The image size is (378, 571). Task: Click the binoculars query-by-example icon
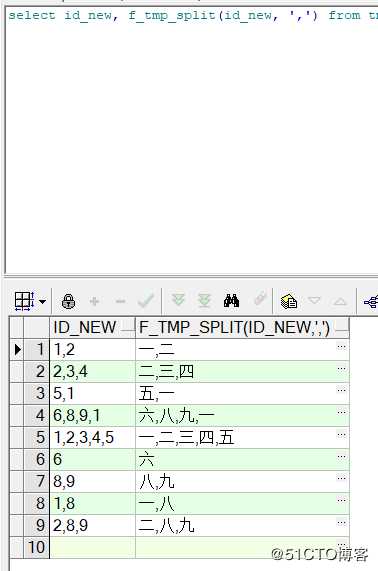[x=231, y=301]
